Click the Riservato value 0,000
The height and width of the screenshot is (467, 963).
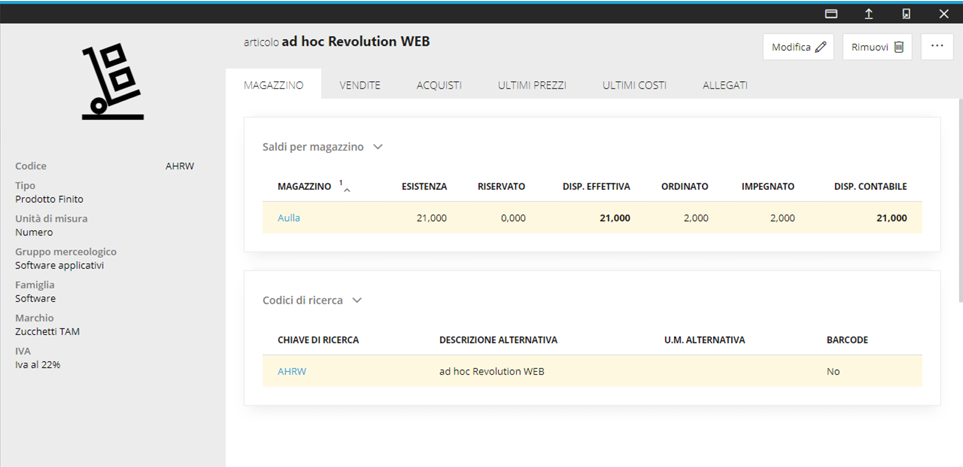coord(513,218)
